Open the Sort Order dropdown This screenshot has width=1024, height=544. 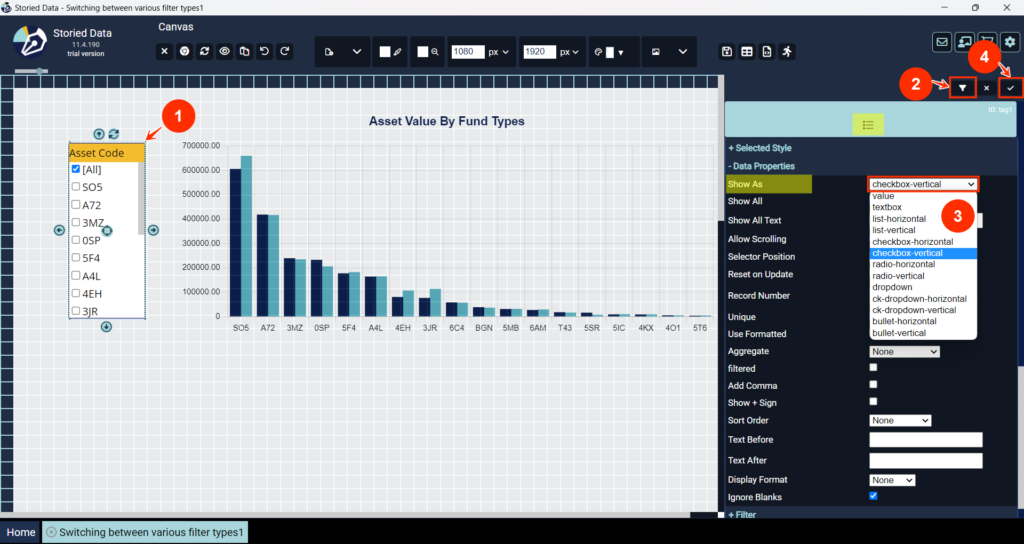[900, 420]
